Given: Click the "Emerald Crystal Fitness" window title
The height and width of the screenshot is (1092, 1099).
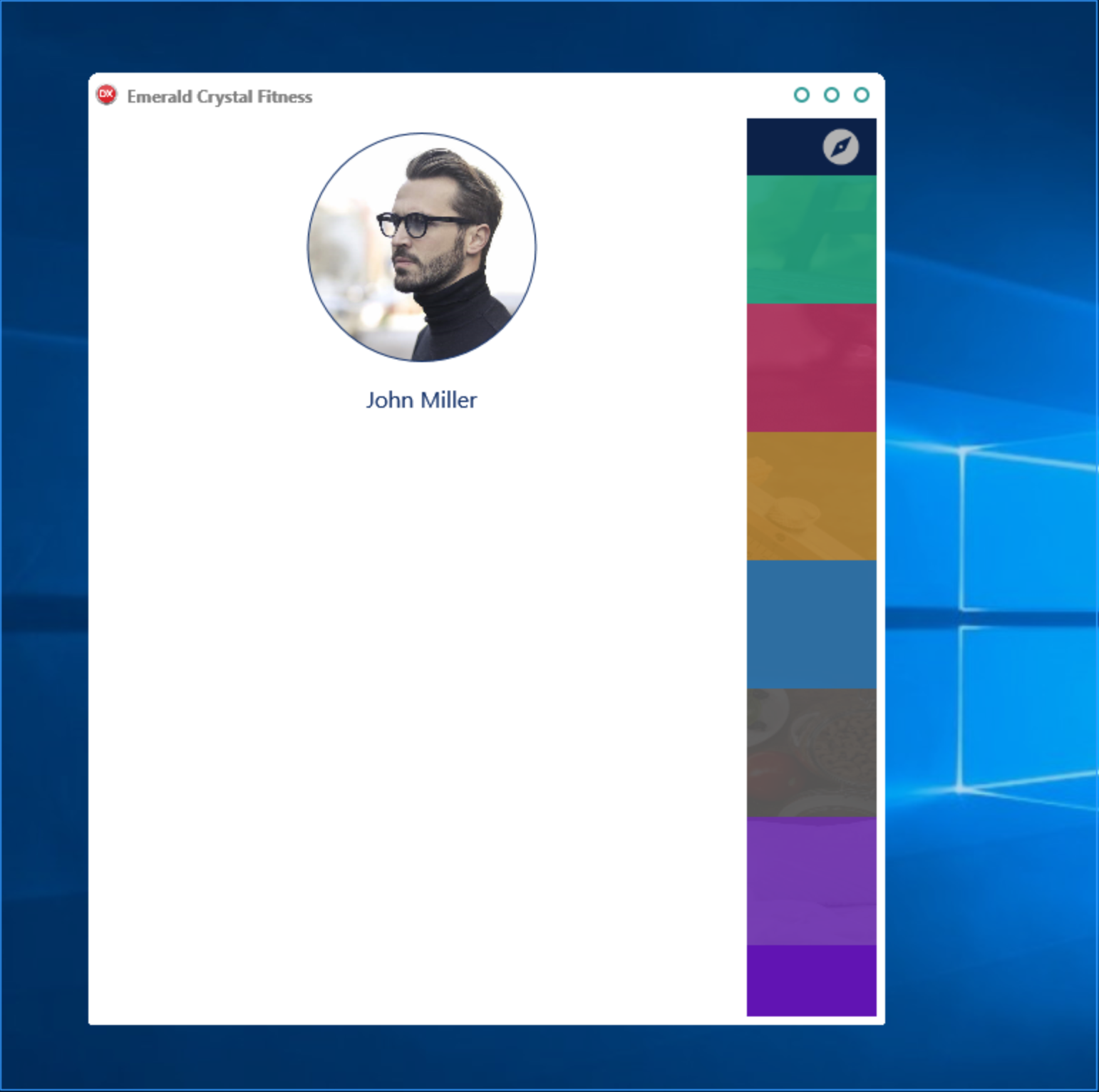Looking at the screenshot, I should pos(220,96).
